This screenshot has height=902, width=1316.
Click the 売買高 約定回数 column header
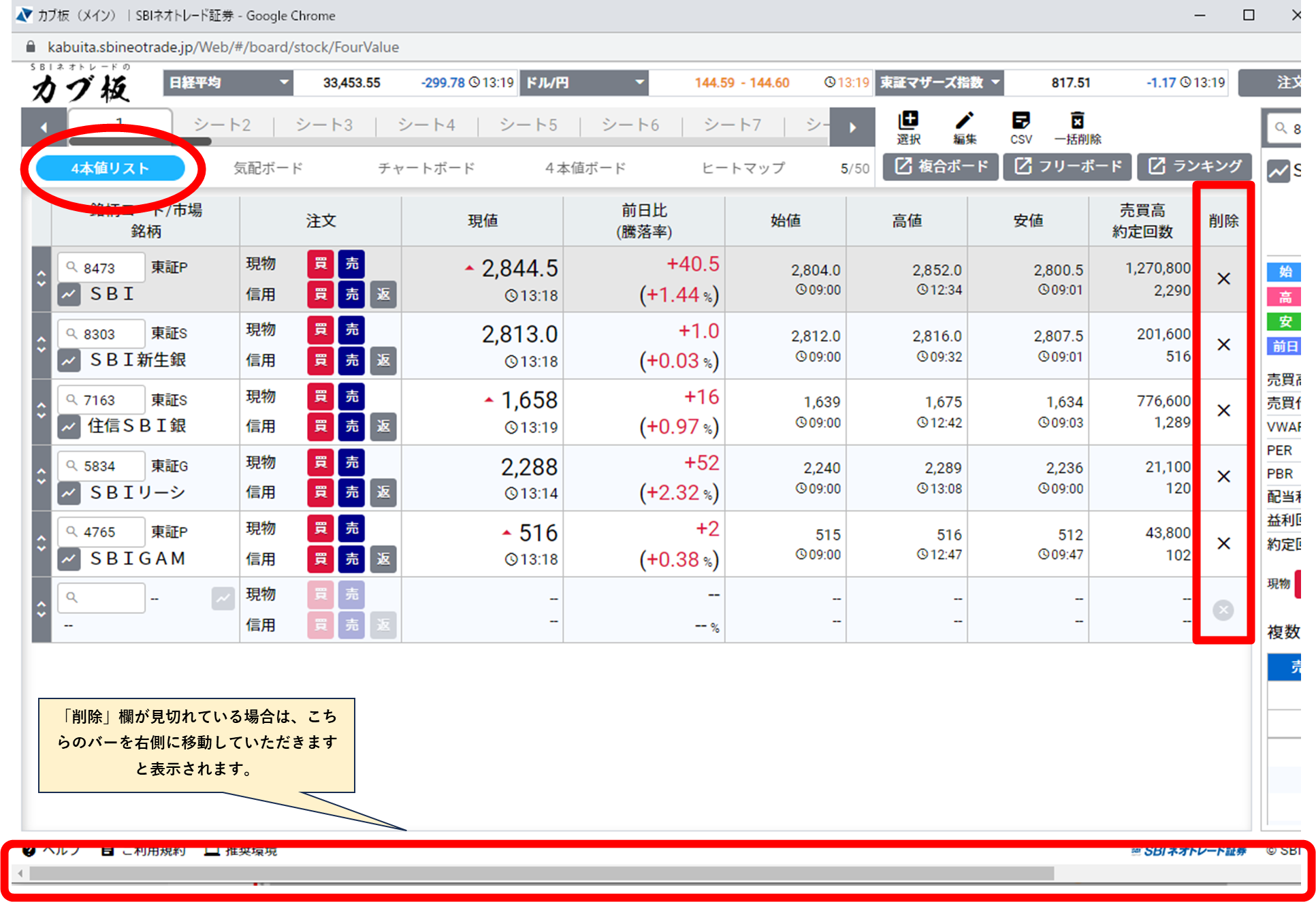[1142, 221]
